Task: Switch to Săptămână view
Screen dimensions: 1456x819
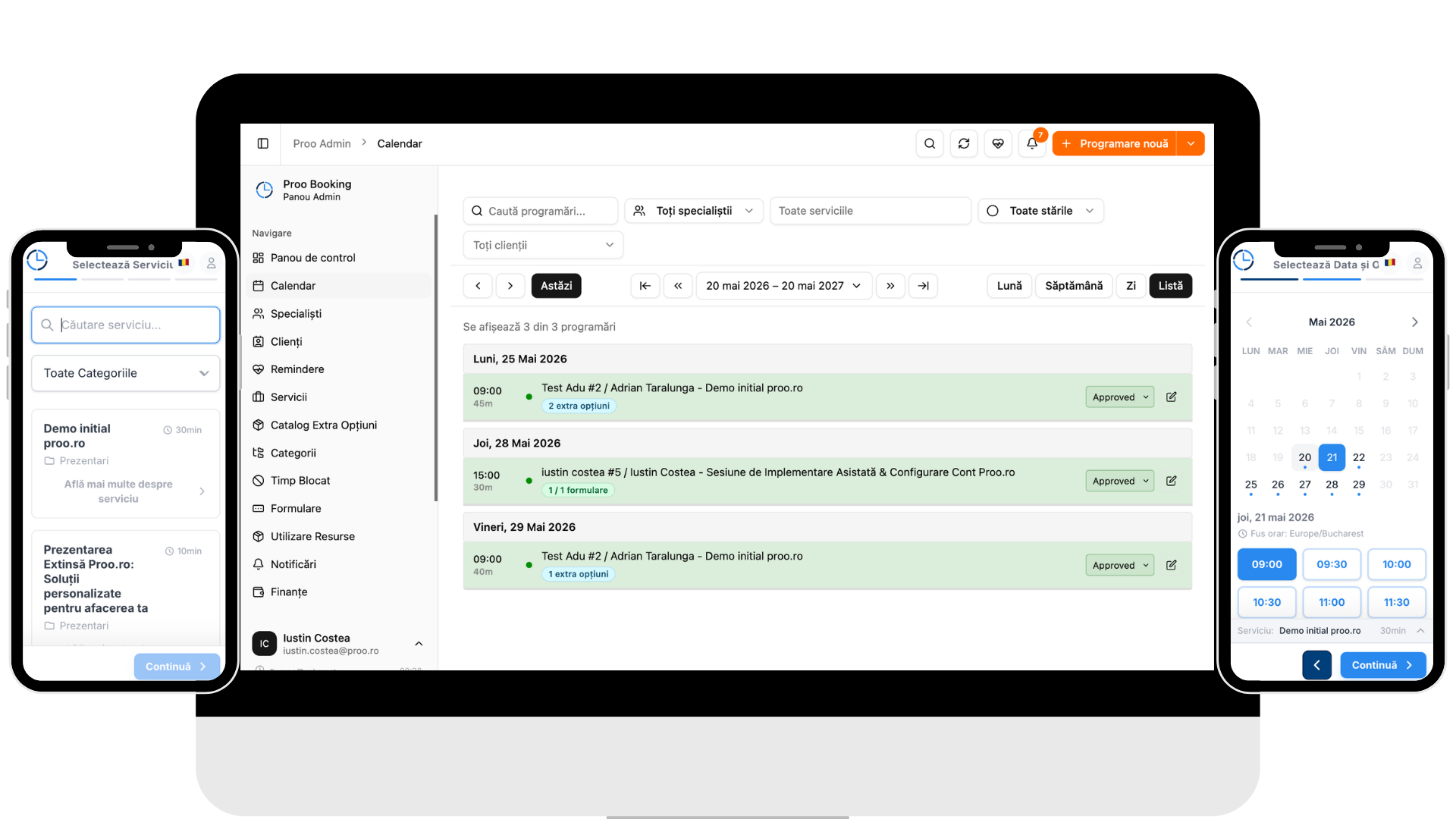Action: pos(1074,286)
